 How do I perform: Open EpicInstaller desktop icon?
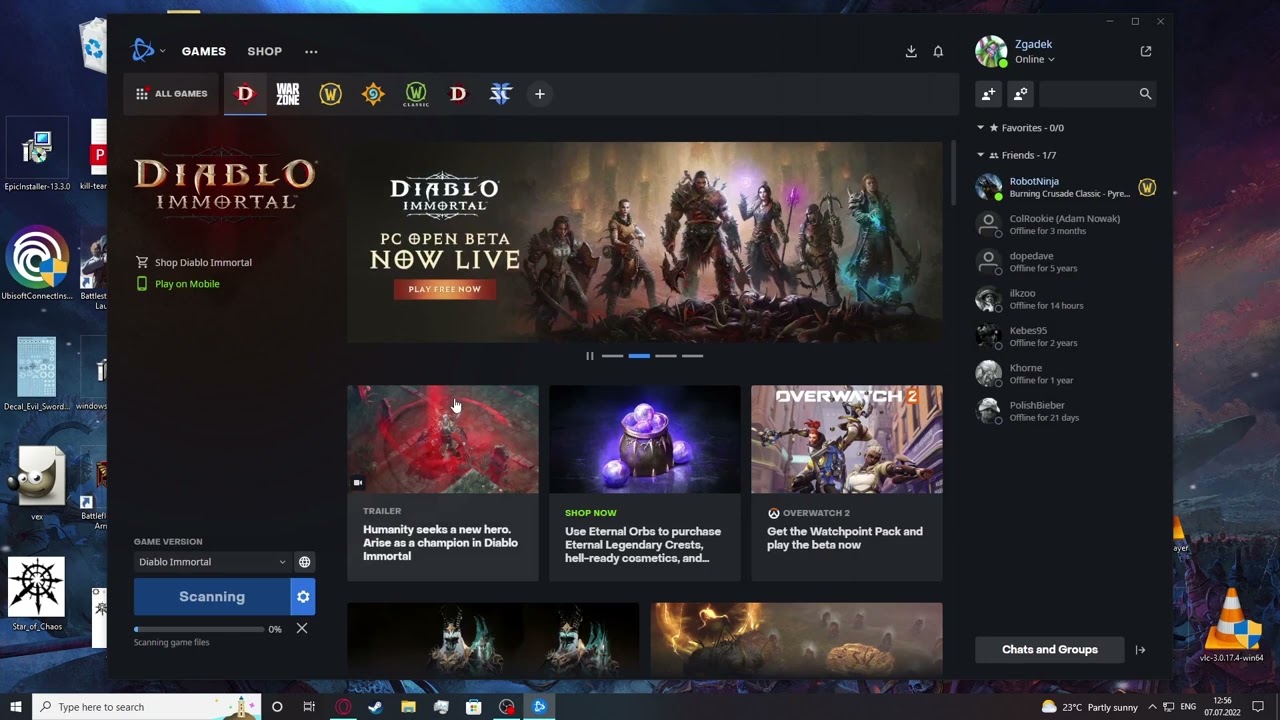pyautogui.click(x=37, y=156)
